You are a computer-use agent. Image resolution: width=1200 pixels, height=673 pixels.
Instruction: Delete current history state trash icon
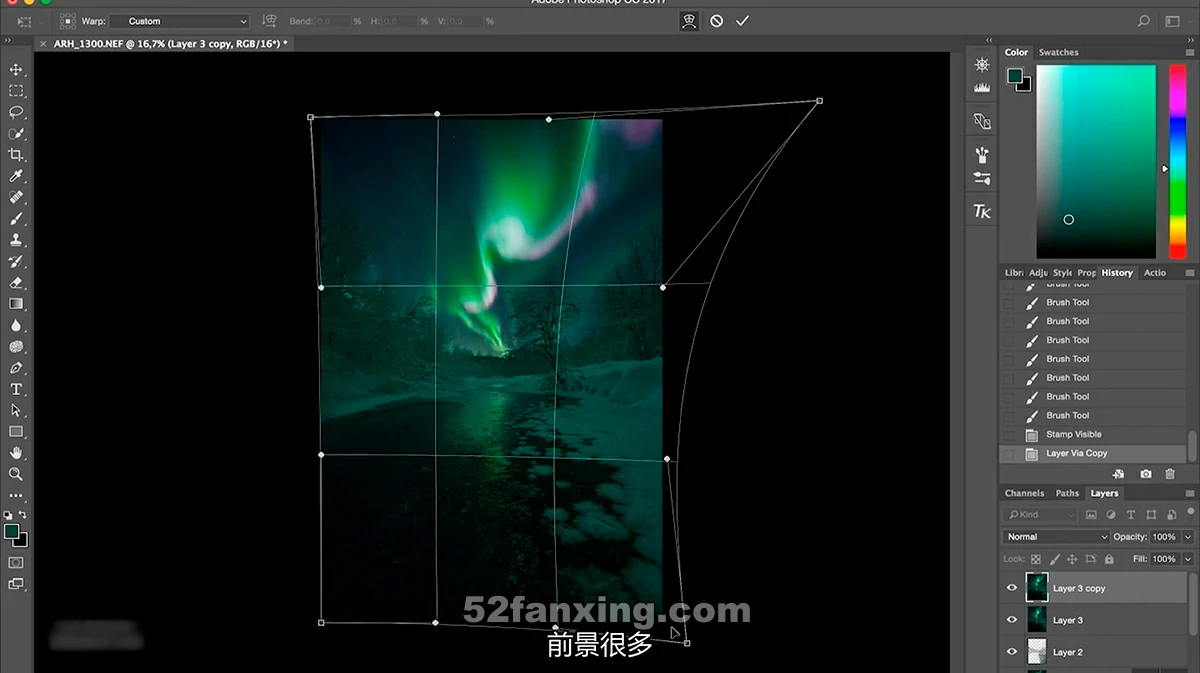(1170, 474)
